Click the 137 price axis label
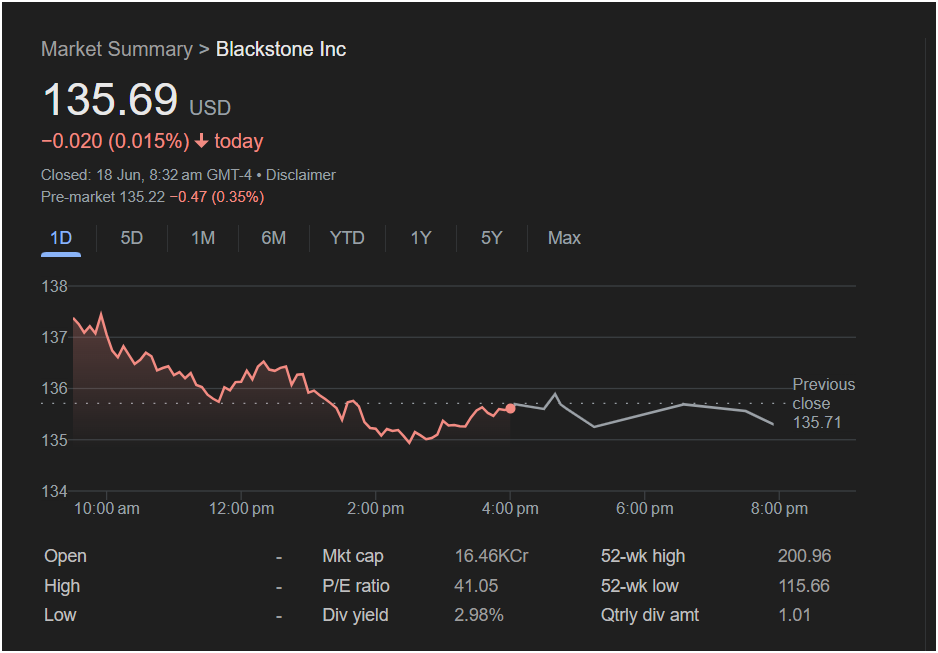Viewport: 938px width, 653px height. [54, 337]
